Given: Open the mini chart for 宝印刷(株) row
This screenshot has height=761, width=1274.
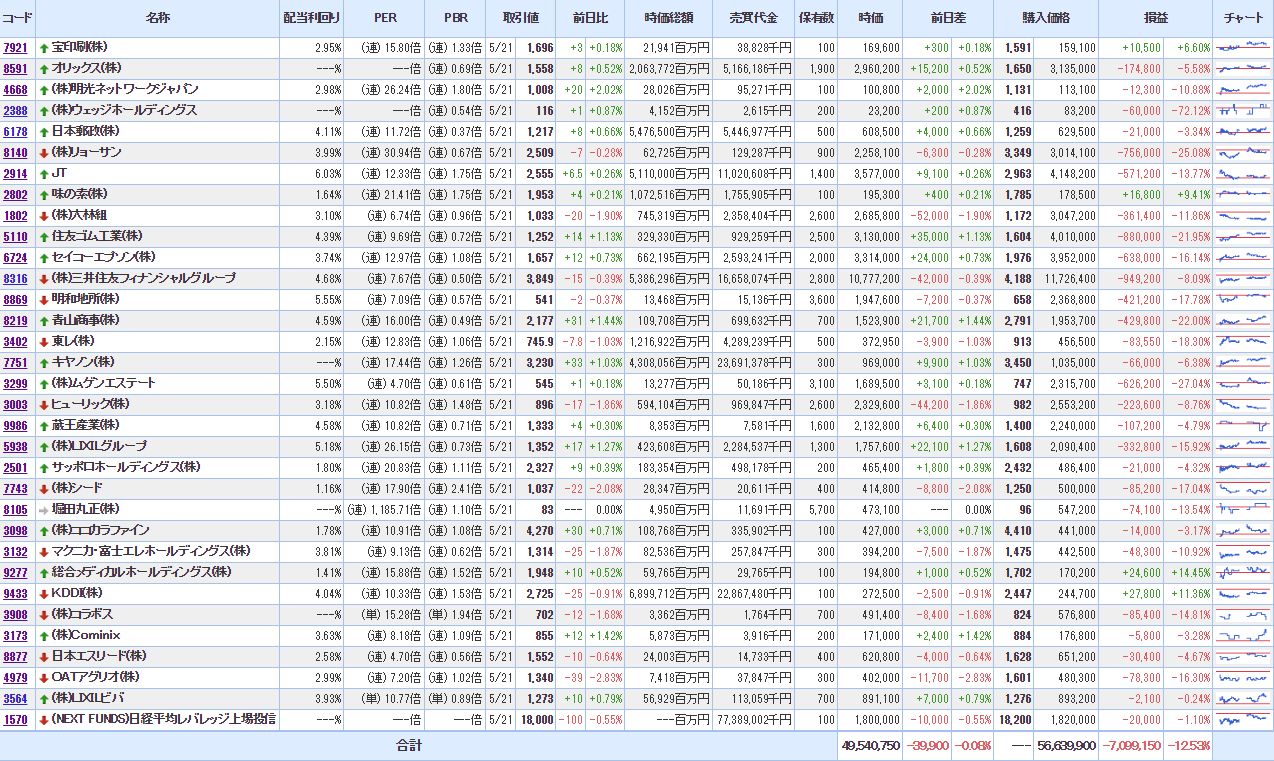Looking at the screenshot, I should click(1243, 47).
